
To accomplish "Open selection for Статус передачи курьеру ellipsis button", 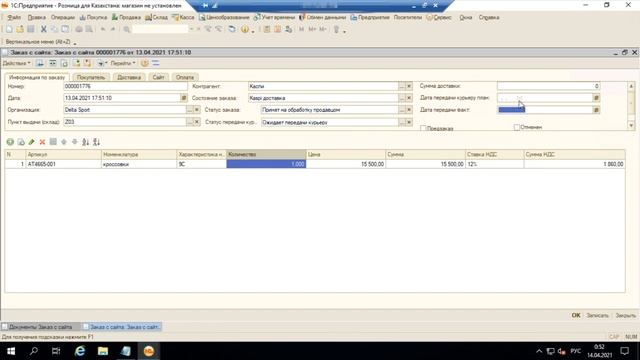I will 402,122.
